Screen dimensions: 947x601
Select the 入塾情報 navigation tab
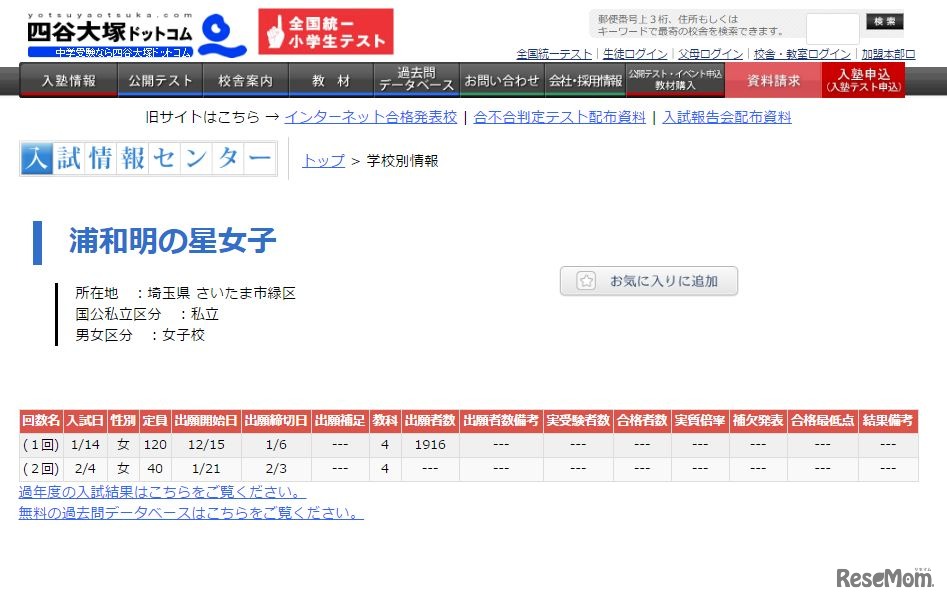pyautogui.click(x=67, y=80)
